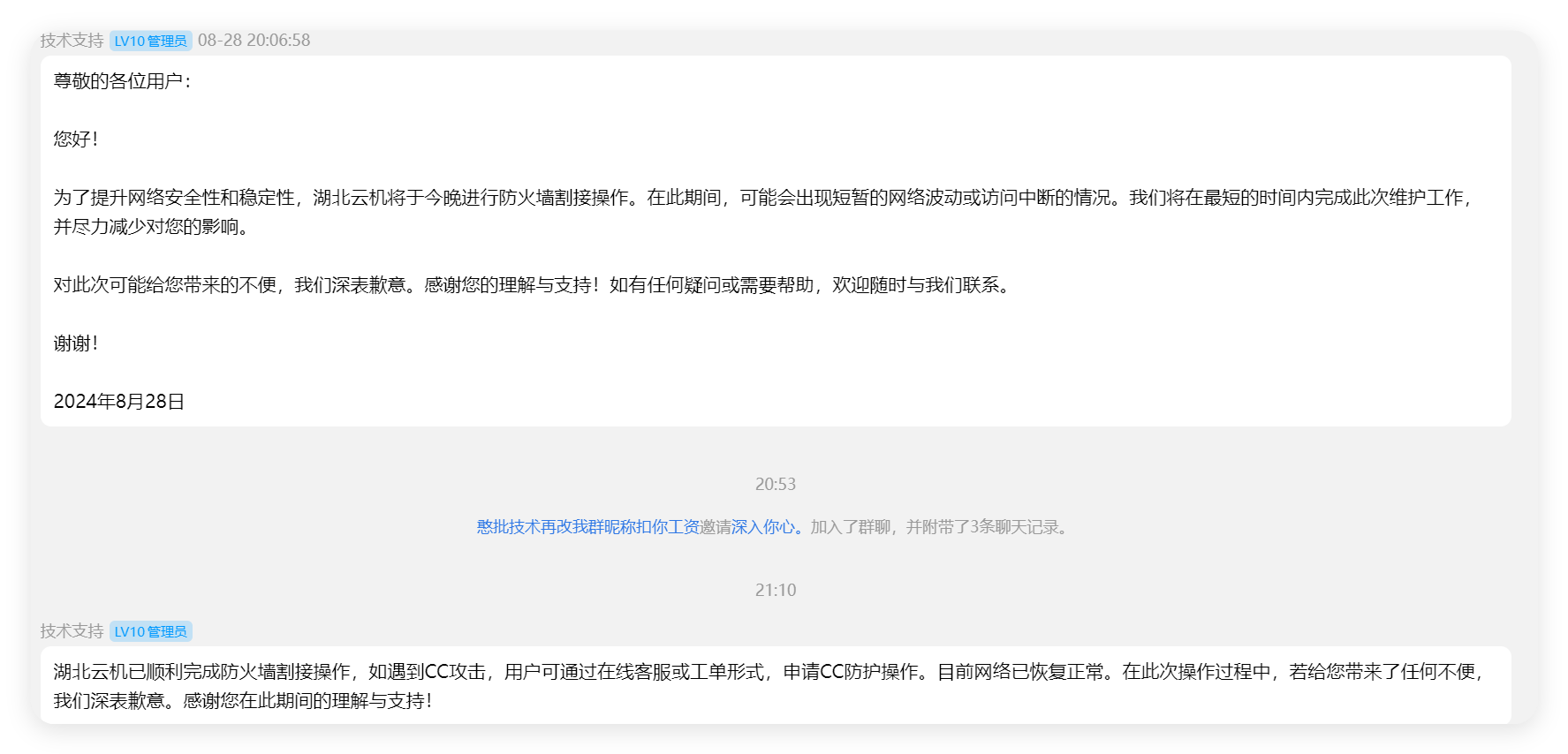The width and height of the screenshot is (1568, 754).
Task: Click the first 技术支持 sender name
Action: pos(72,41)
